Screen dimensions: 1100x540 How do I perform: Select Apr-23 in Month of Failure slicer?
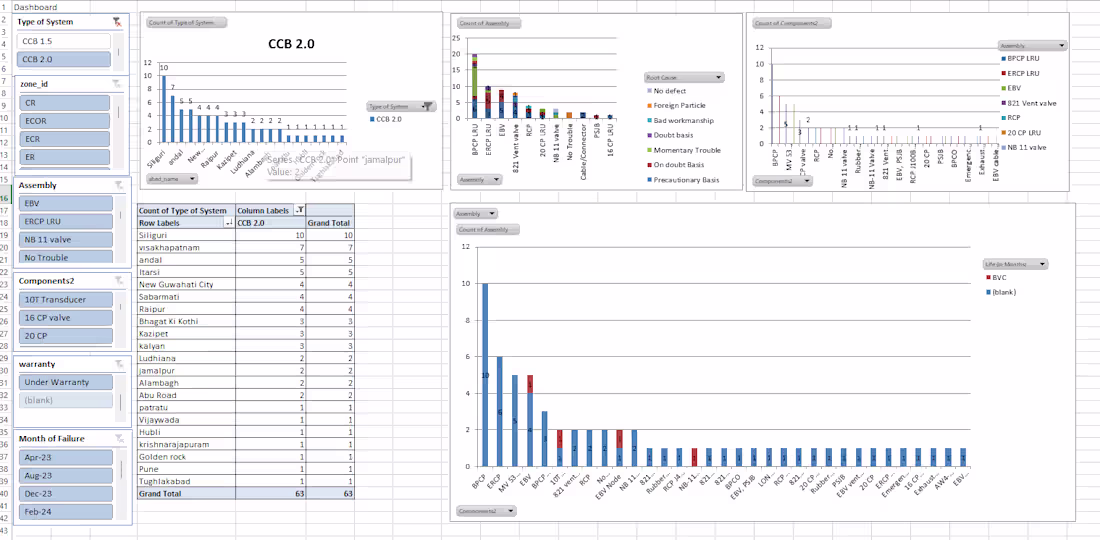pos(66,457)
